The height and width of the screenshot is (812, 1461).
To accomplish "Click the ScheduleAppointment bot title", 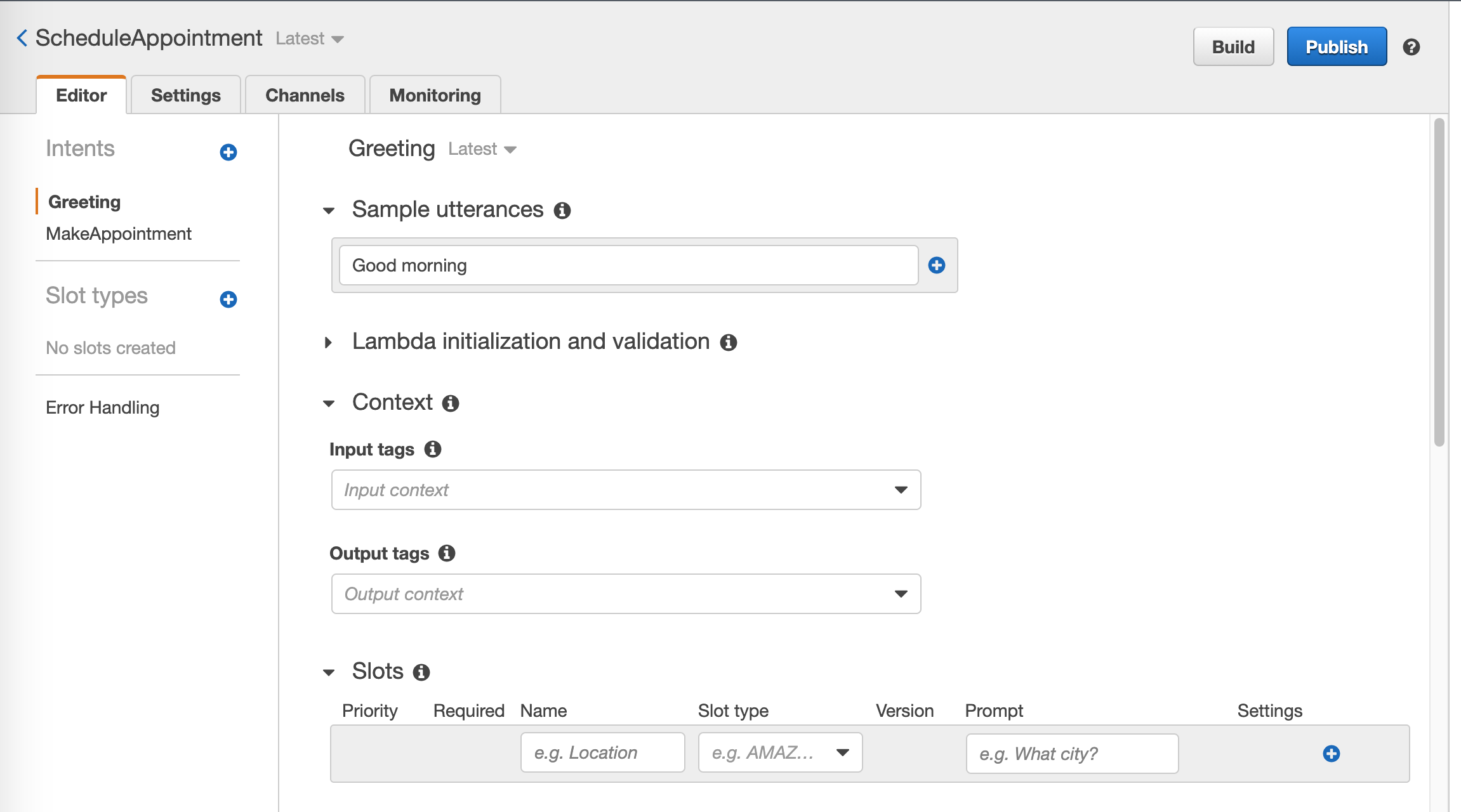I will point(149,38).
